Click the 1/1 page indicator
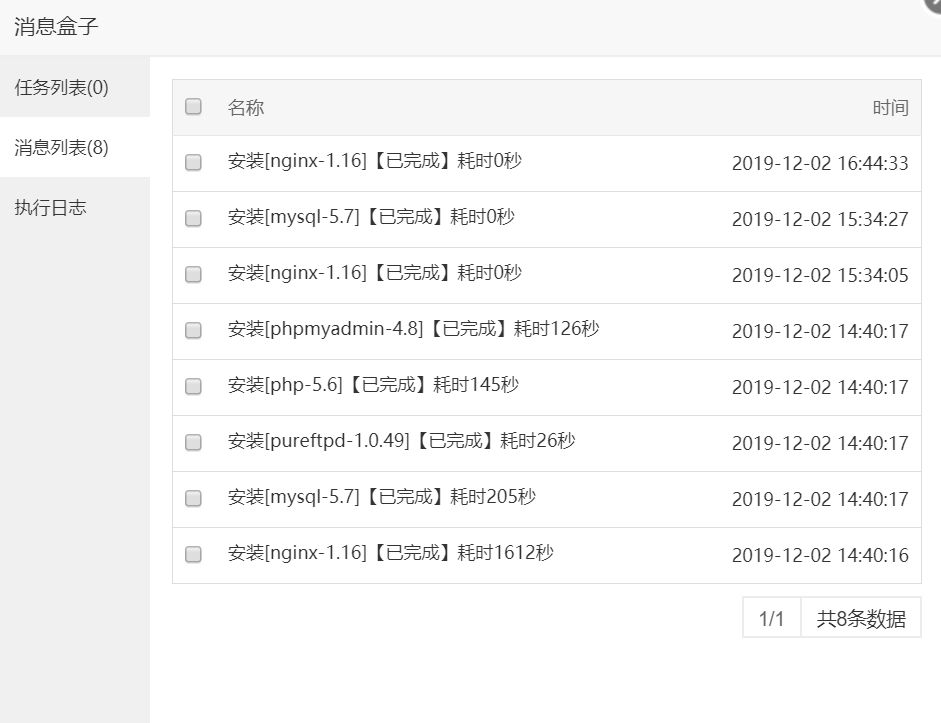 (771, 618)
